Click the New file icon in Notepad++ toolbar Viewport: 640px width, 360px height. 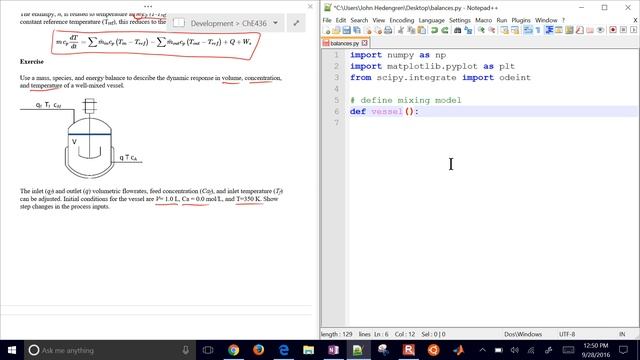pos(326,30)
